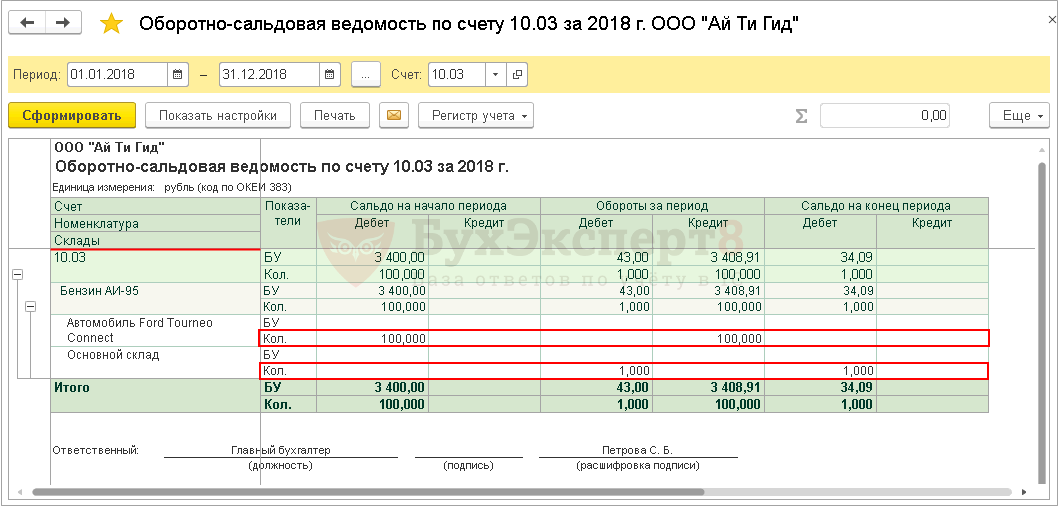Open calendar for the period start date
1058x506 pixels.
tap(178, 75)
